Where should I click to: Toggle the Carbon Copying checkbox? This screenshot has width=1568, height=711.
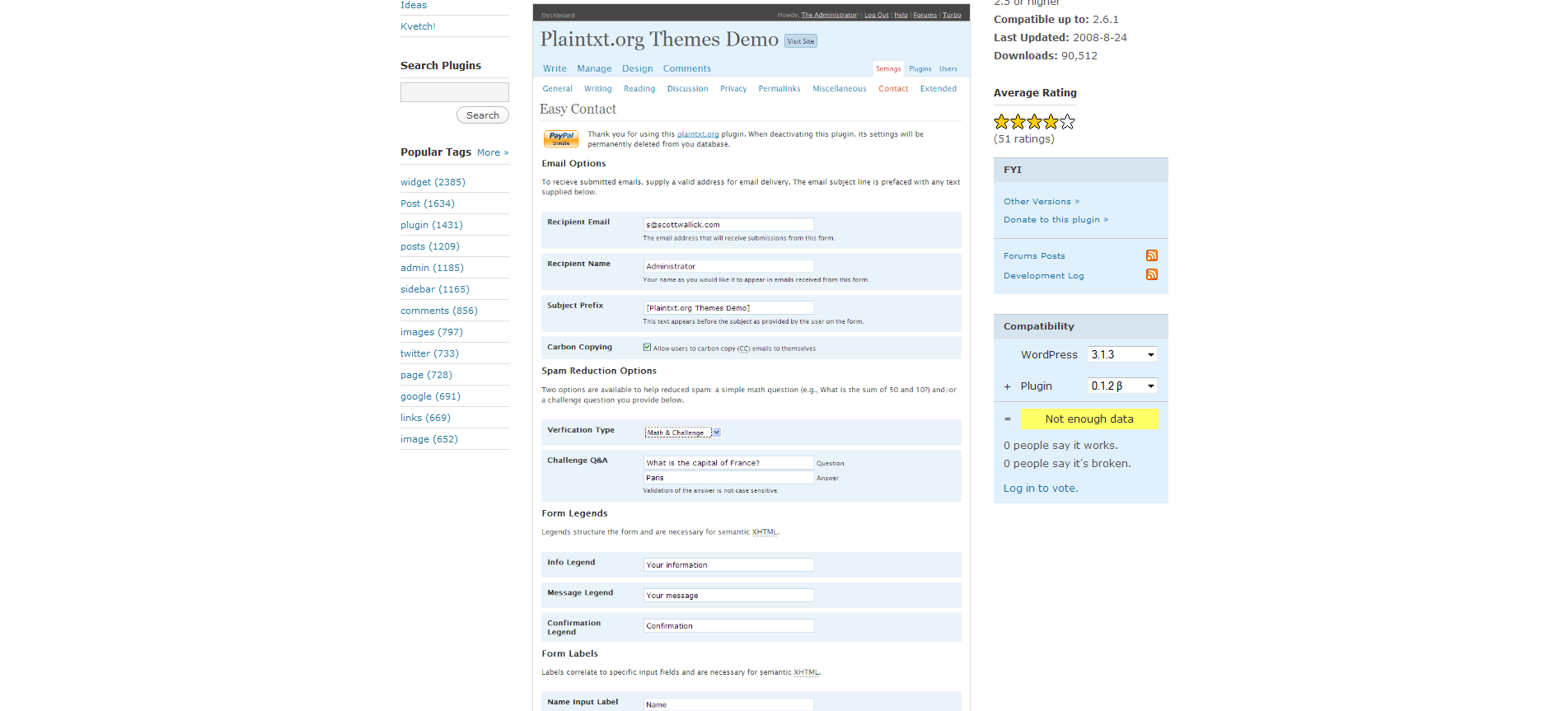coord(647,347)
